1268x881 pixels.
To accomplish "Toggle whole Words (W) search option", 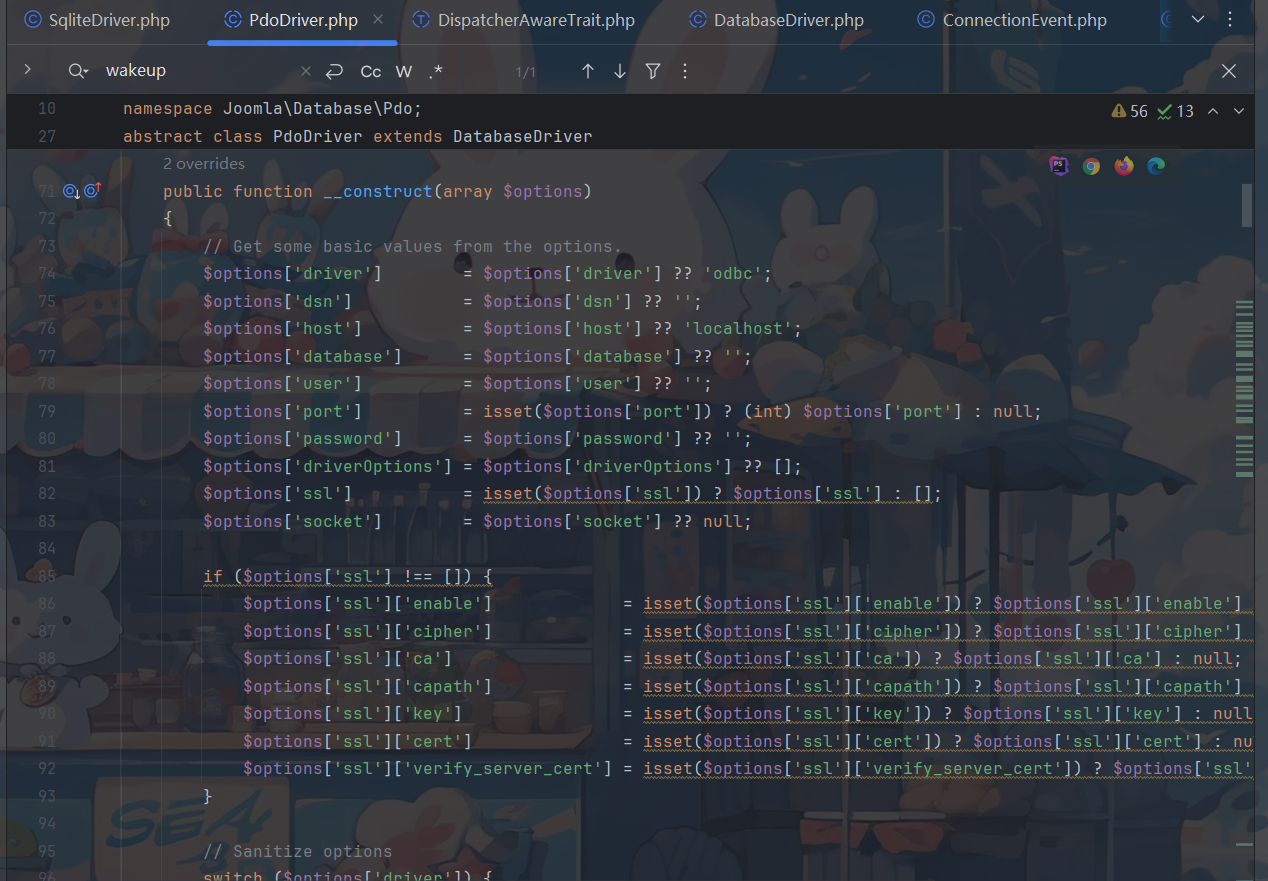I will (404, 71).
